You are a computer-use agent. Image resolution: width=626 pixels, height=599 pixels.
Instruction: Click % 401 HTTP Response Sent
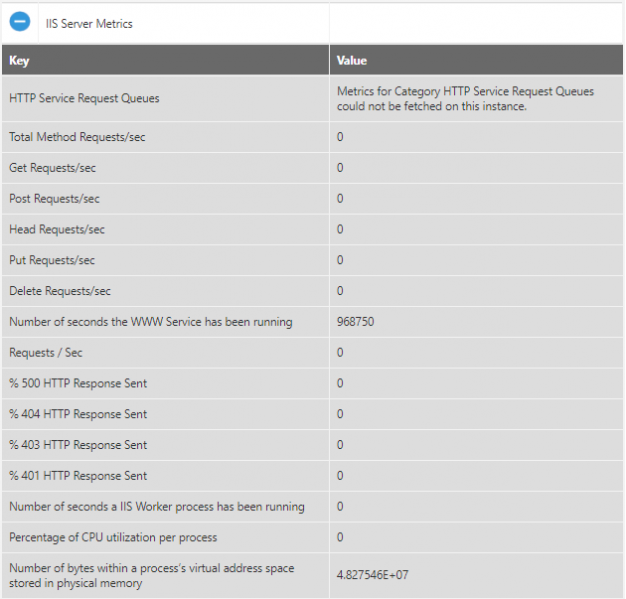pyautogui.click(x=78, y=476)
